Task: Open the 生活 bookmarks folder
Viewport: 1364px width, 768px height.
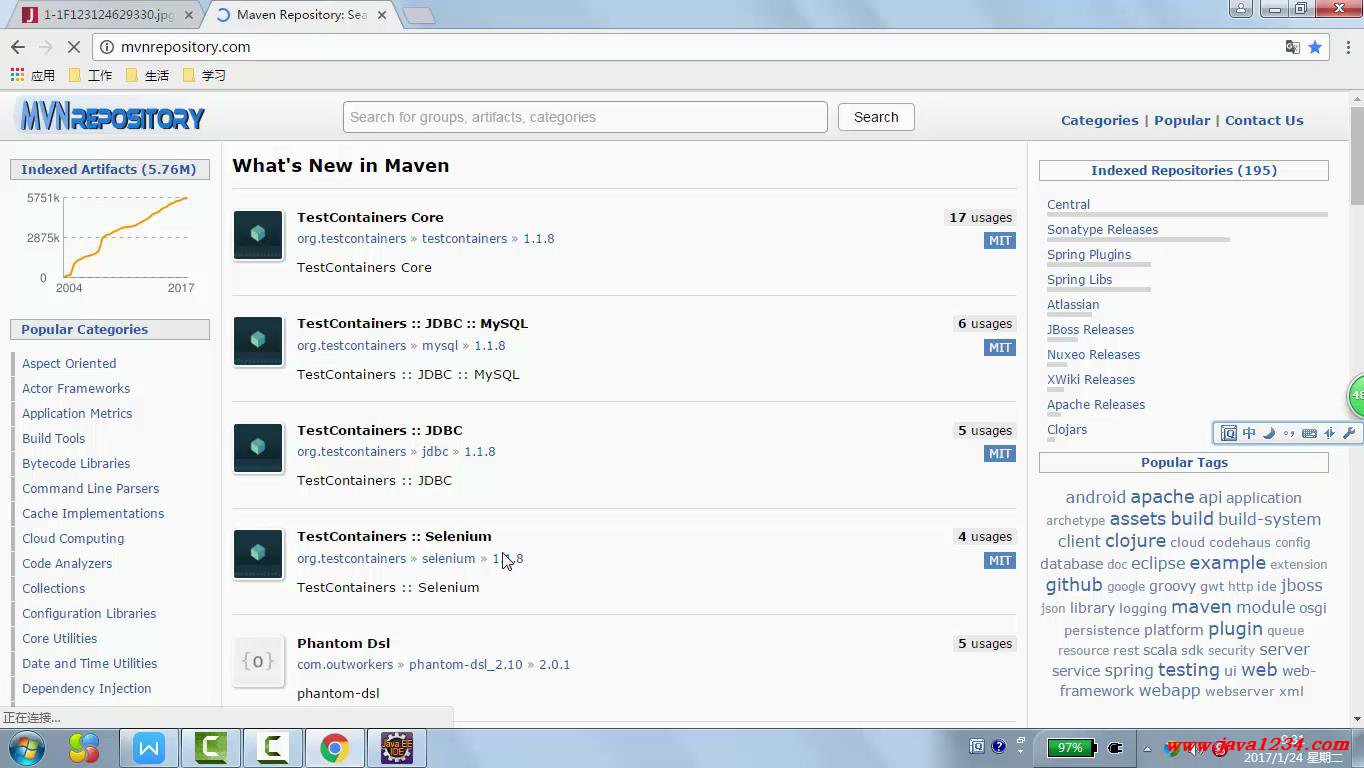Action: click(x=148, y=75)
